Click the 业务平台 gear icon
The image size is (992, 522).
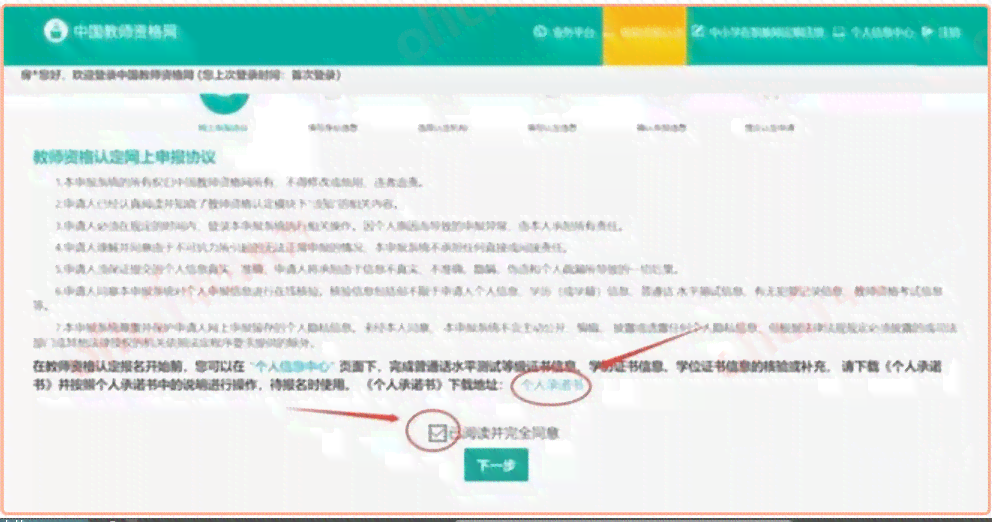pyautogui.click(x=540, y=31)
